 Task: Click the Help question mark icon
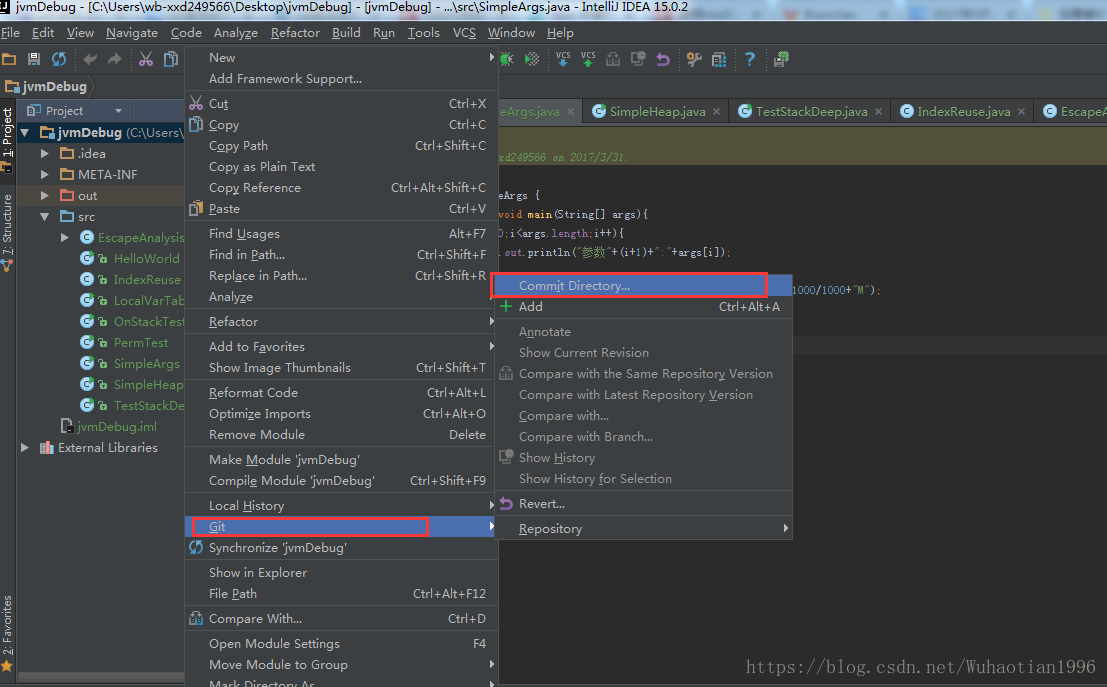click(x=750, y=59)
